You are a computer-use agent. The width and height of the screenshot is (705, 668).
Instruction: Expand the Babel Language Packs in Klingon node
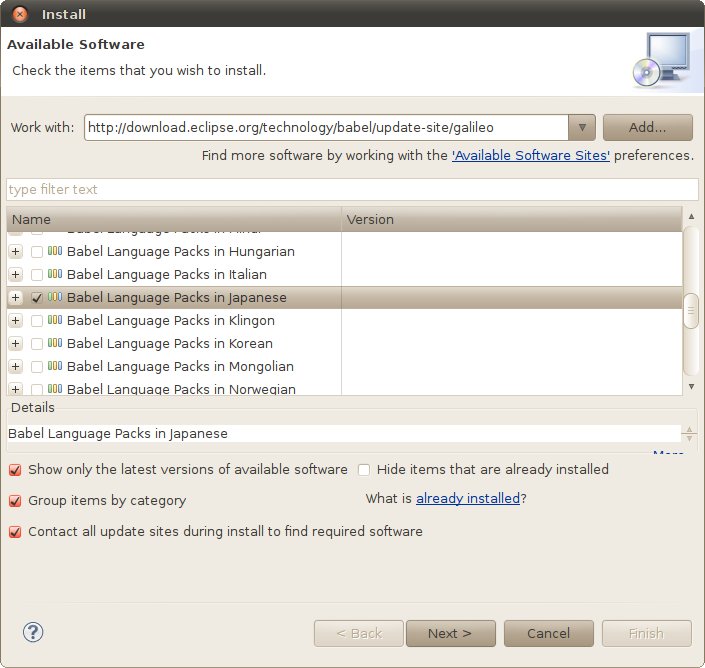click(x=15, y=321)
